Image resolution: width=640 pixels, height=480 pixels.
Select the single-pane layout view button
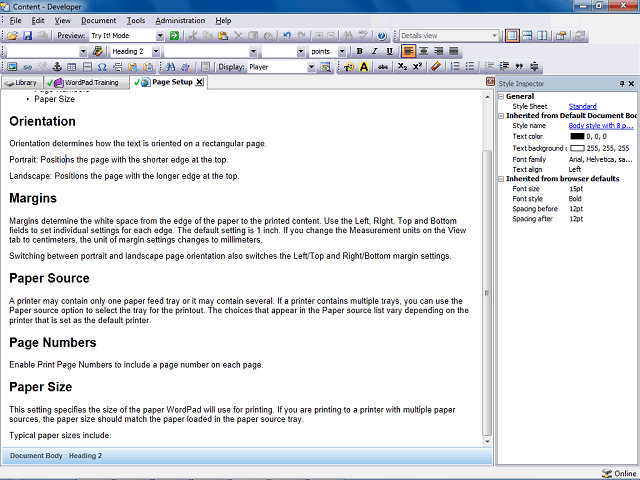[512, 36]
